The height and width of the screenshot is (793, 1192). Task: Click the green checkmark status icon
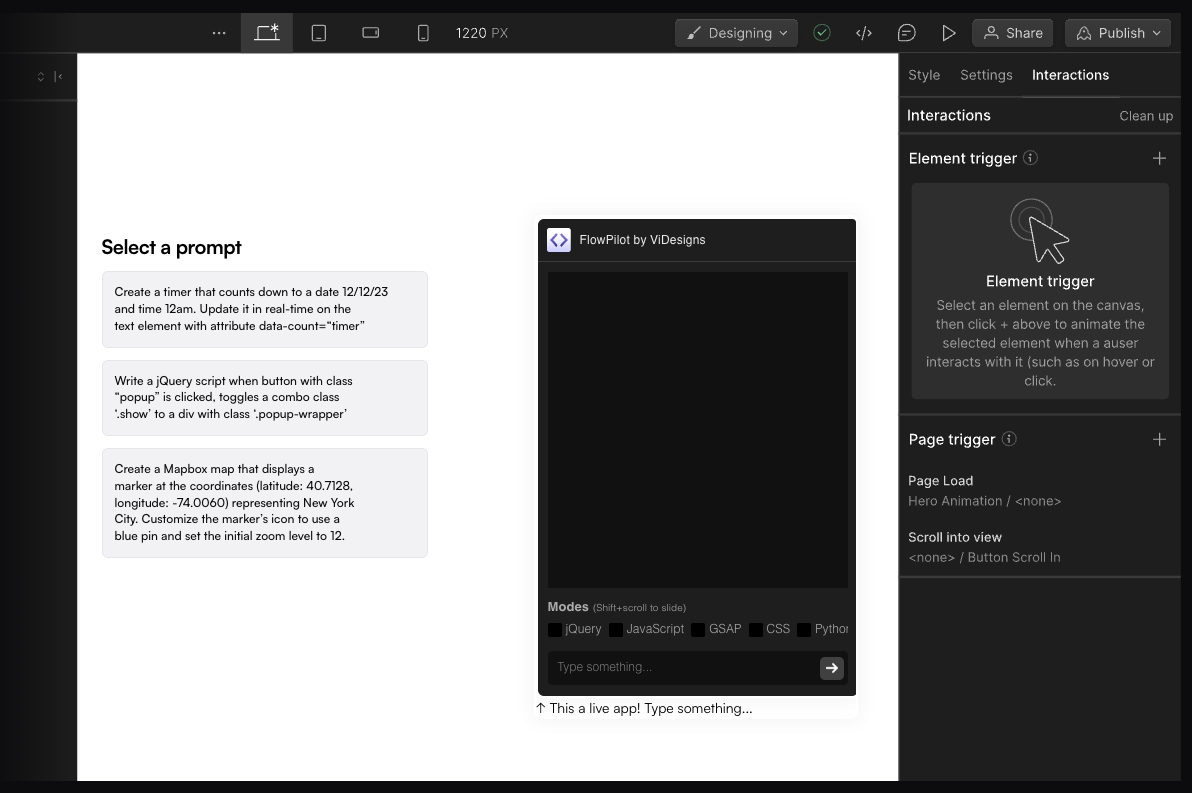pos(822,32)
